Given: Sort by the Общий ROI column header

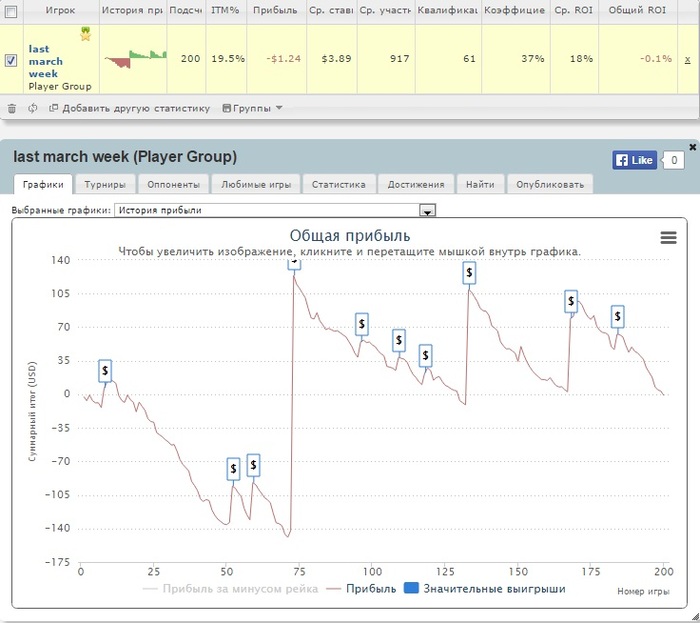Looking at the screenshot, I should point(637,10).
